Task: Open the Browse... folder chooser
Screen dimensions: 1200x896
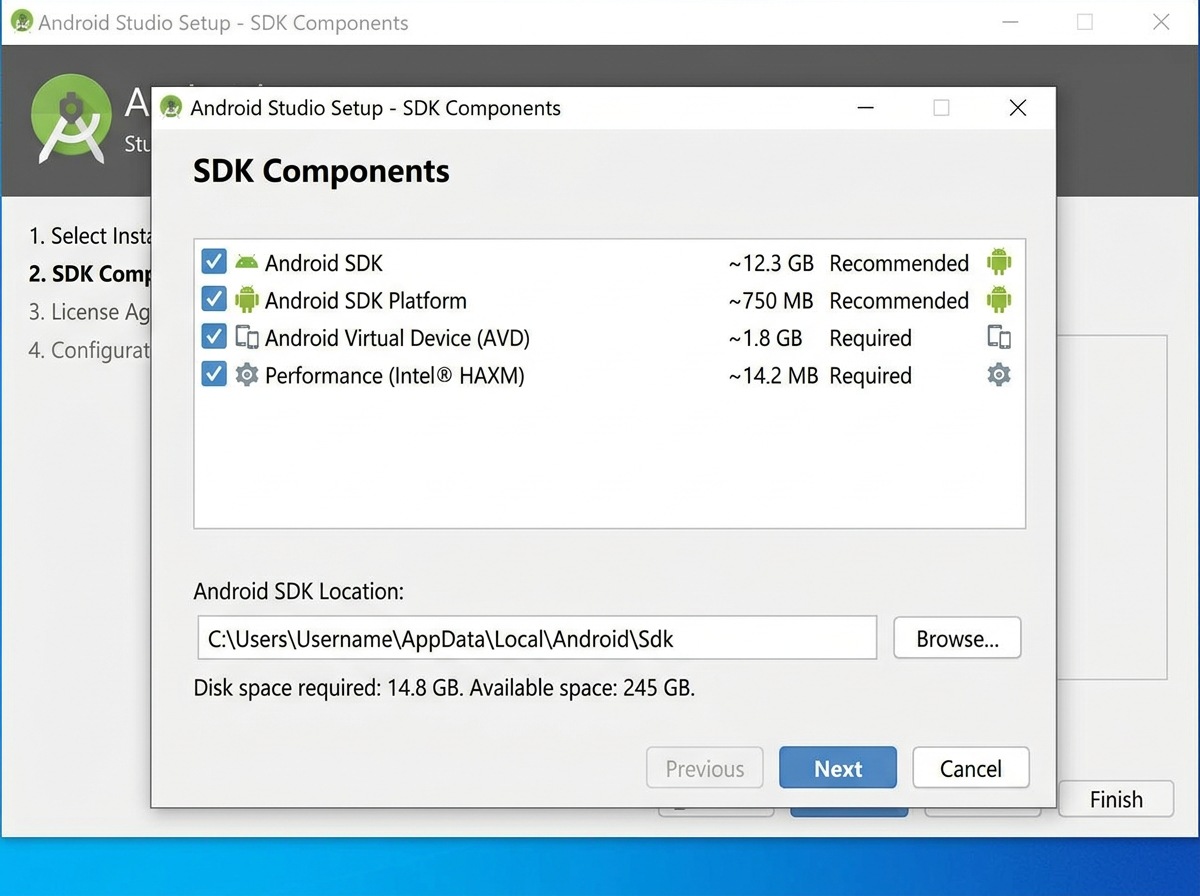Action: (x=957, y=639)
